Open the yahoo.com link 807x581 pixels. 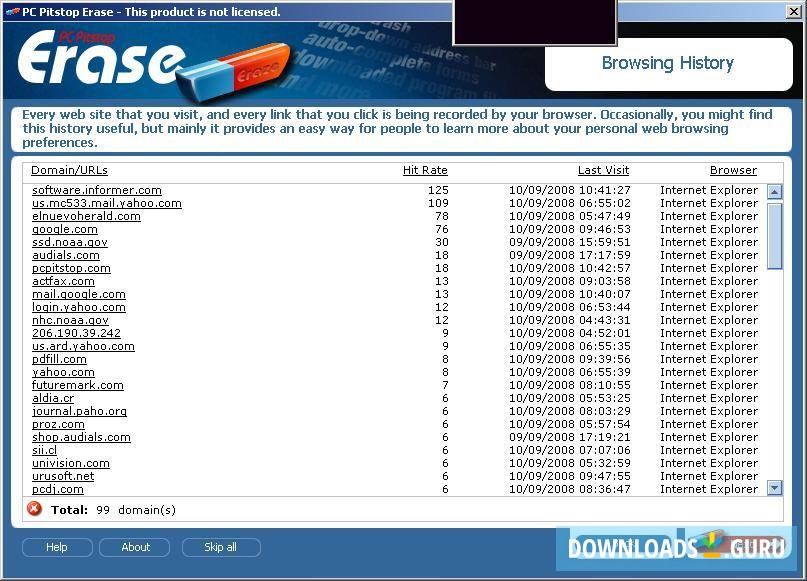click(x=63, y=372)
